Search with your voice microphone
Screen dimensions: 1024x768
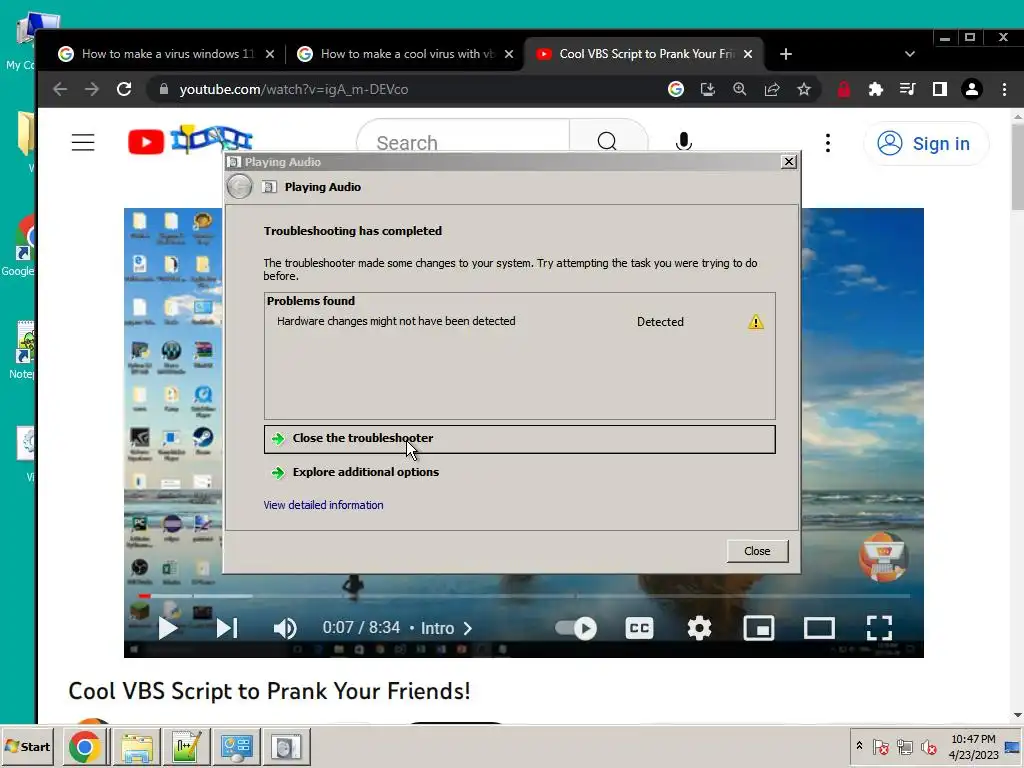click(684, 142)
